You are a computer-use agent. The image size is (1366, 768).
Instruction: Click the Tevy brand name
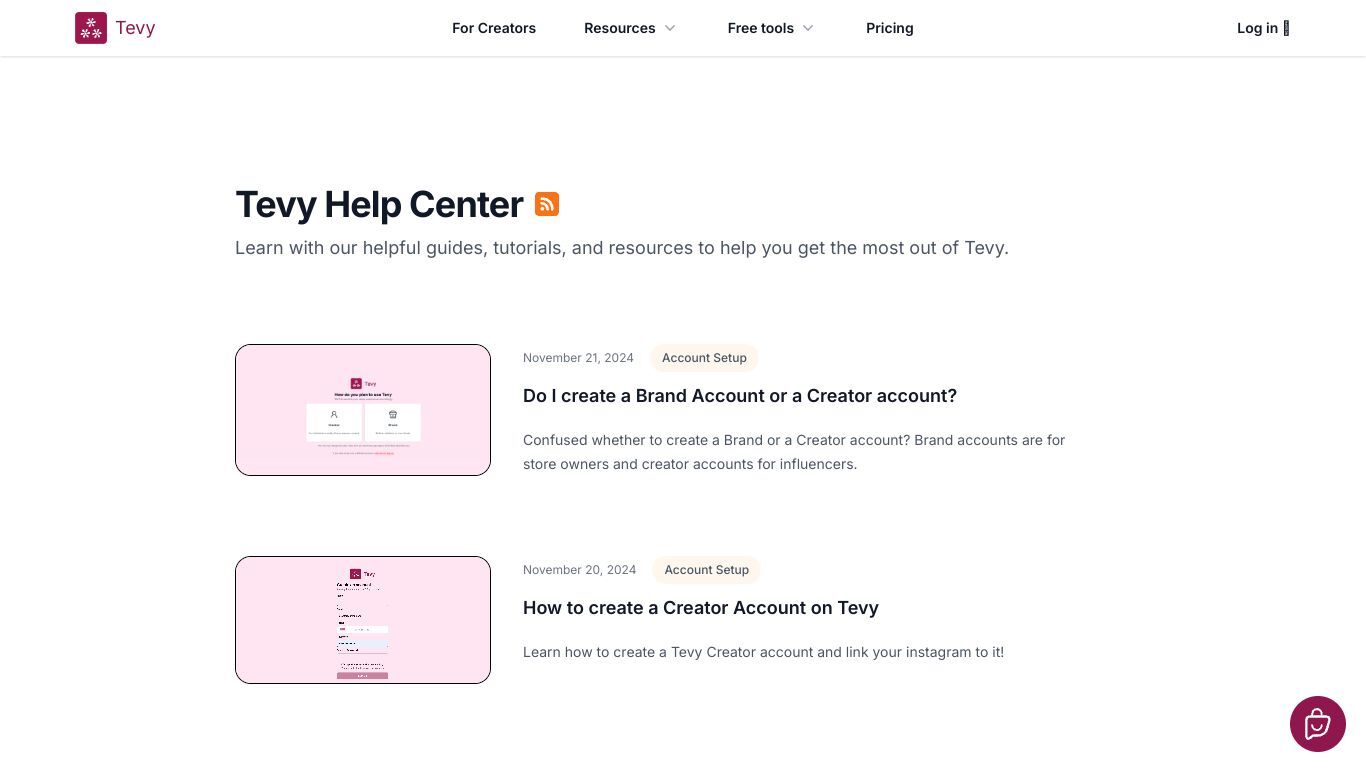135,28
